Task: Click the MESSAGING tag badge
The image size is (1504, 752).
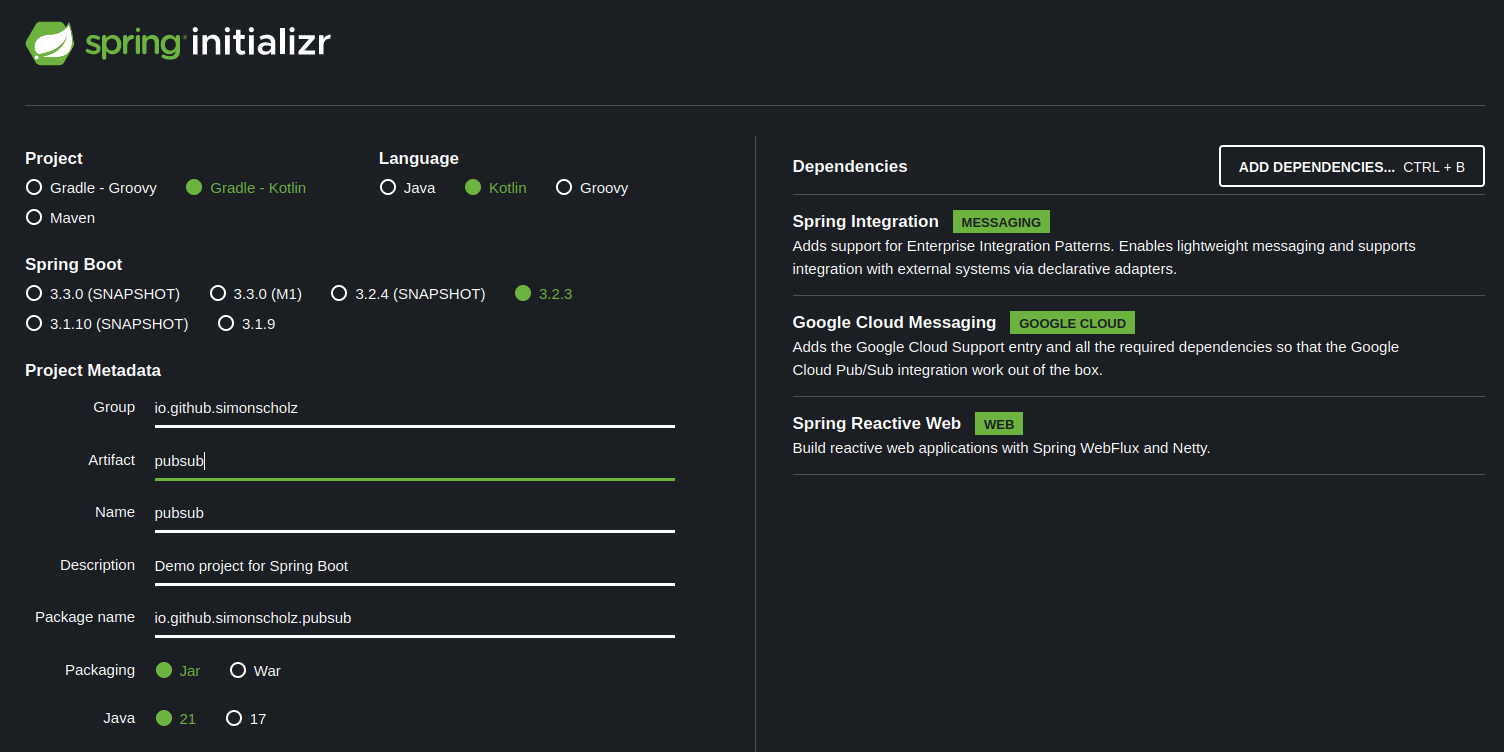Action: click(x=1001, y=222)
